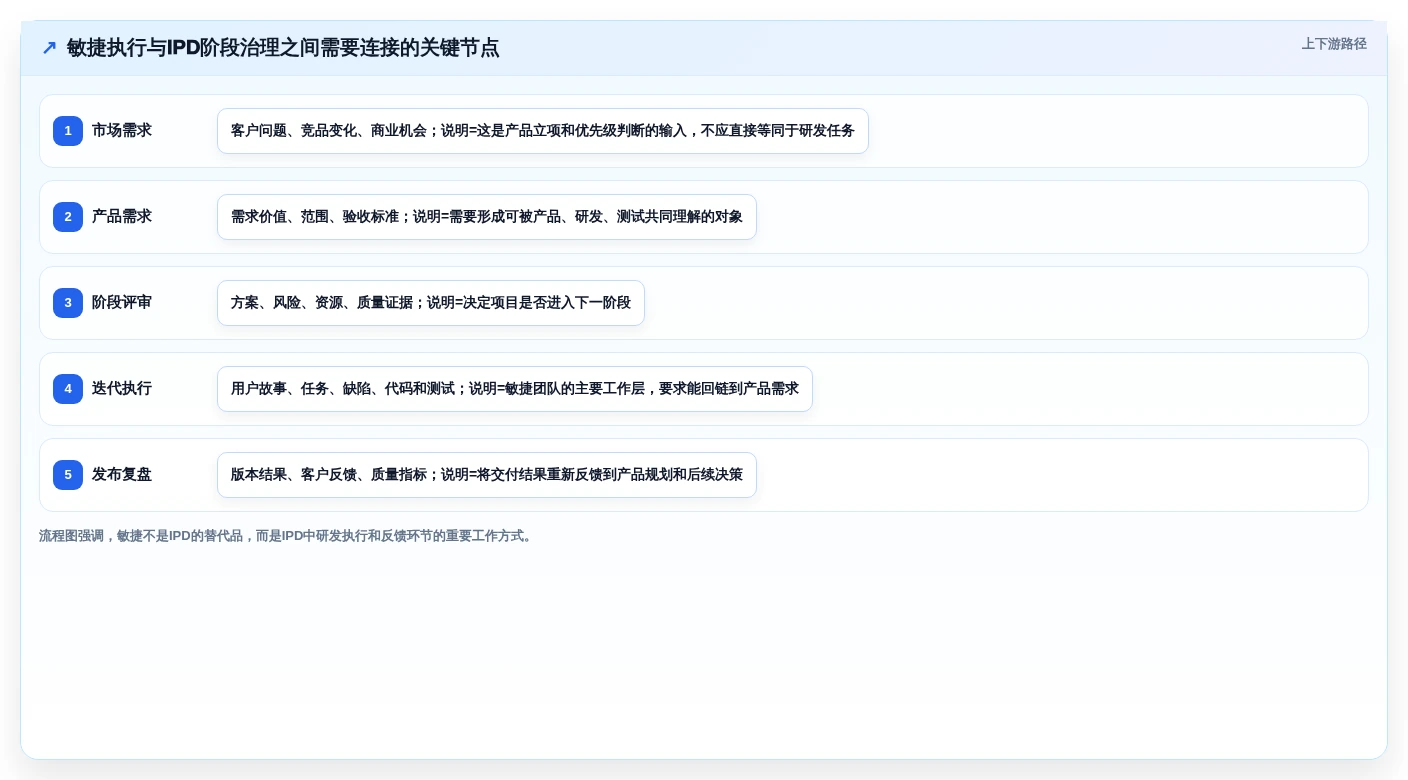The width and height of the screenshot is (1408, 780).
Task: Click the footnote 流程图强调，敏捷不是IPD的替代品
Action: [x=288, y=536]
